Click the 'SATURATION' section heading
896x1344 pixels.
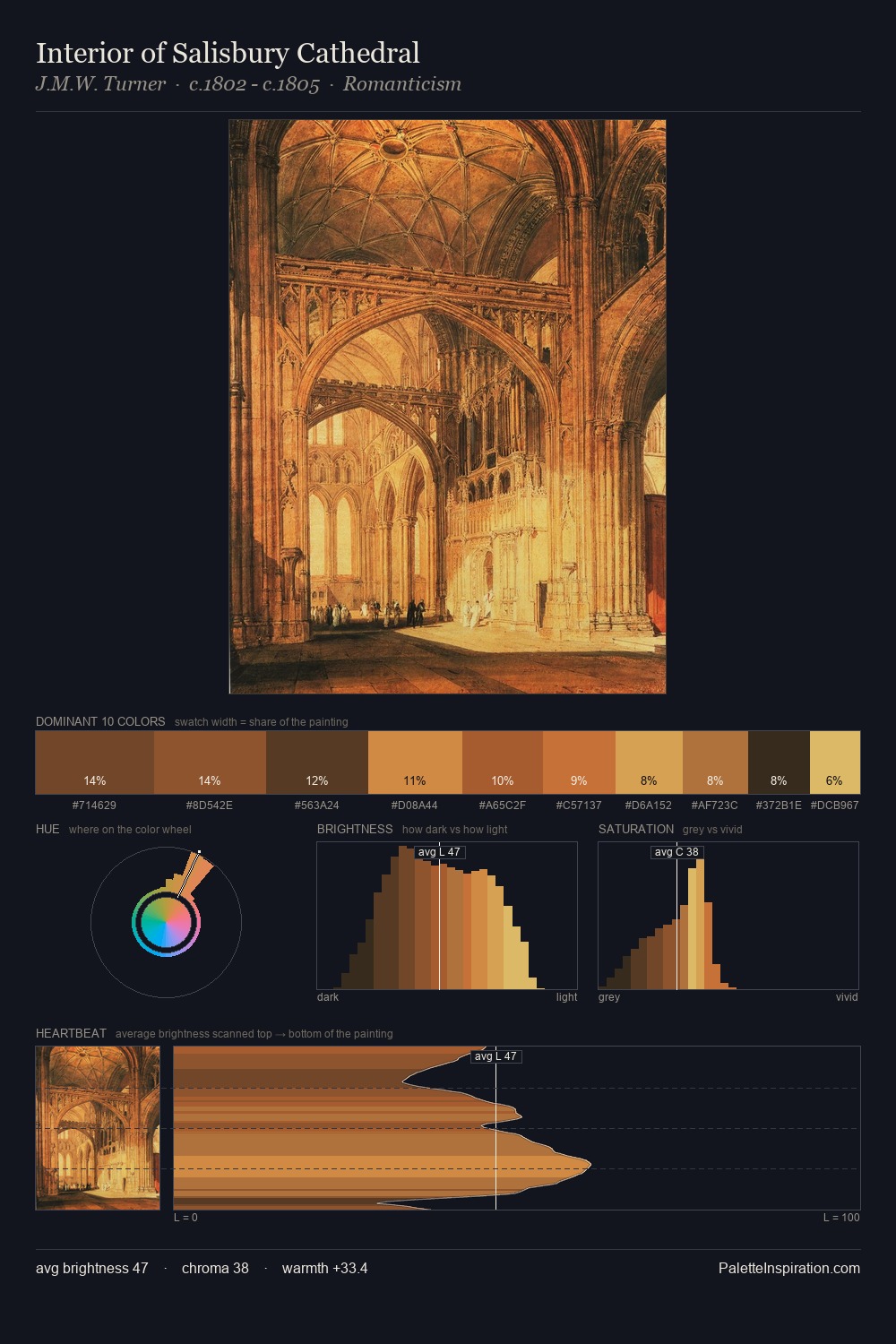(x=636, y=829)
